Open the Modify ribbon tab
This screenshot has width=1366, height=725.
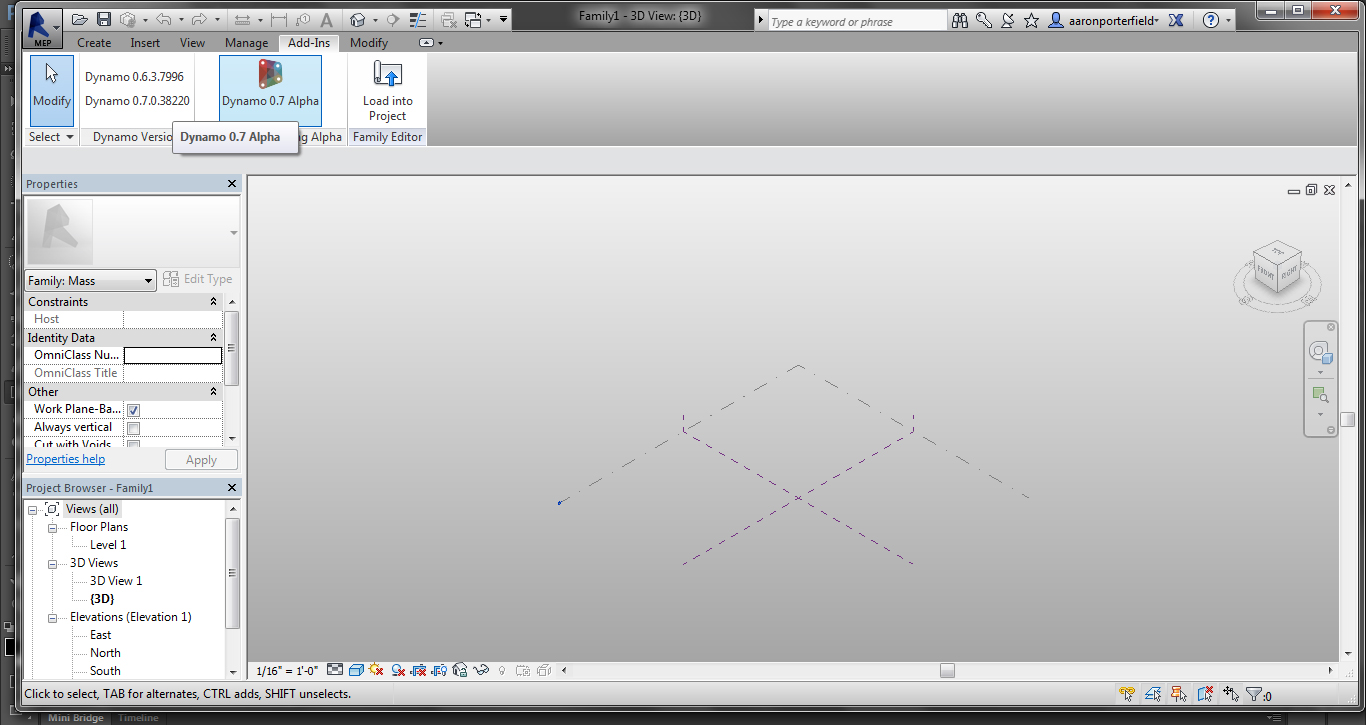(x=369, y=43)
